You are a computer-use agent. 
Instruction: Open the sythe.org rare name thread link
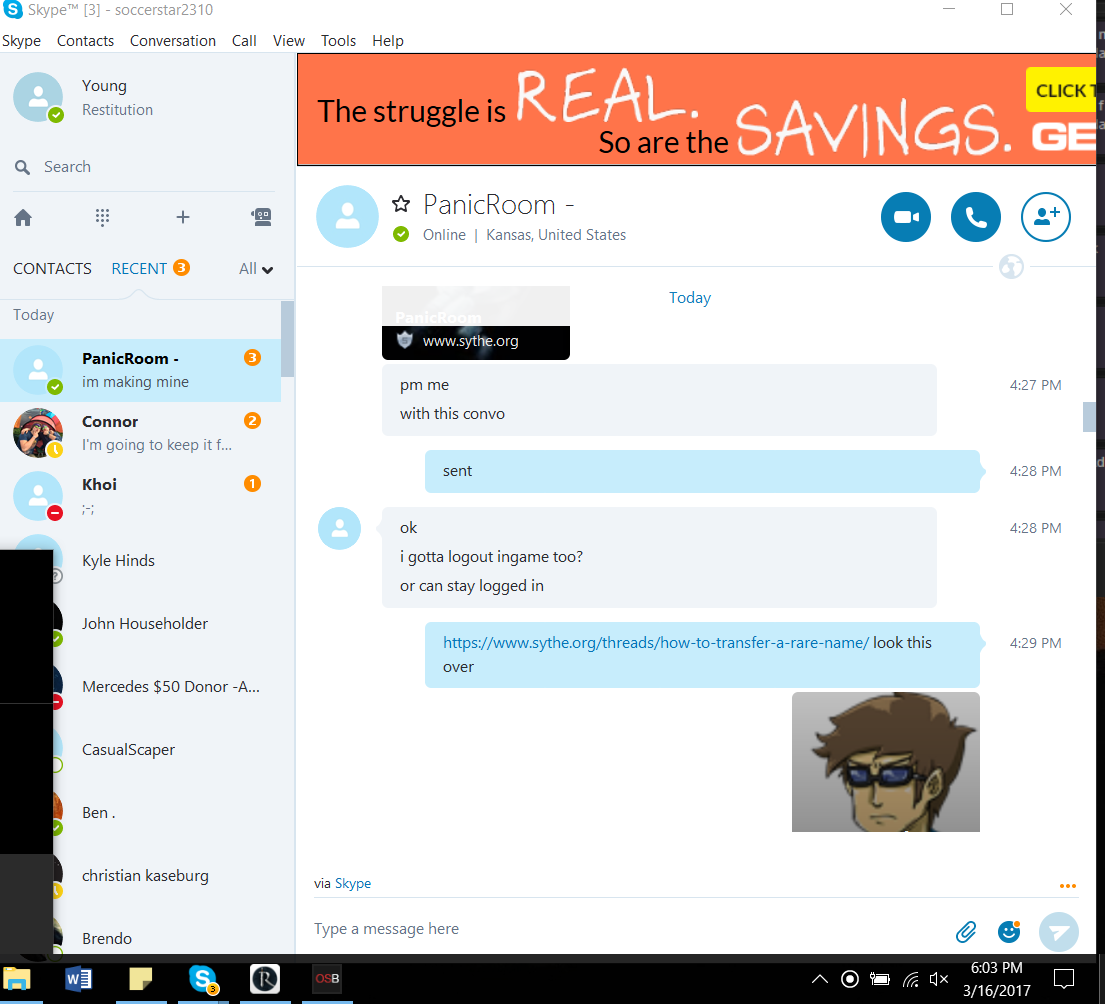(655, 643)
